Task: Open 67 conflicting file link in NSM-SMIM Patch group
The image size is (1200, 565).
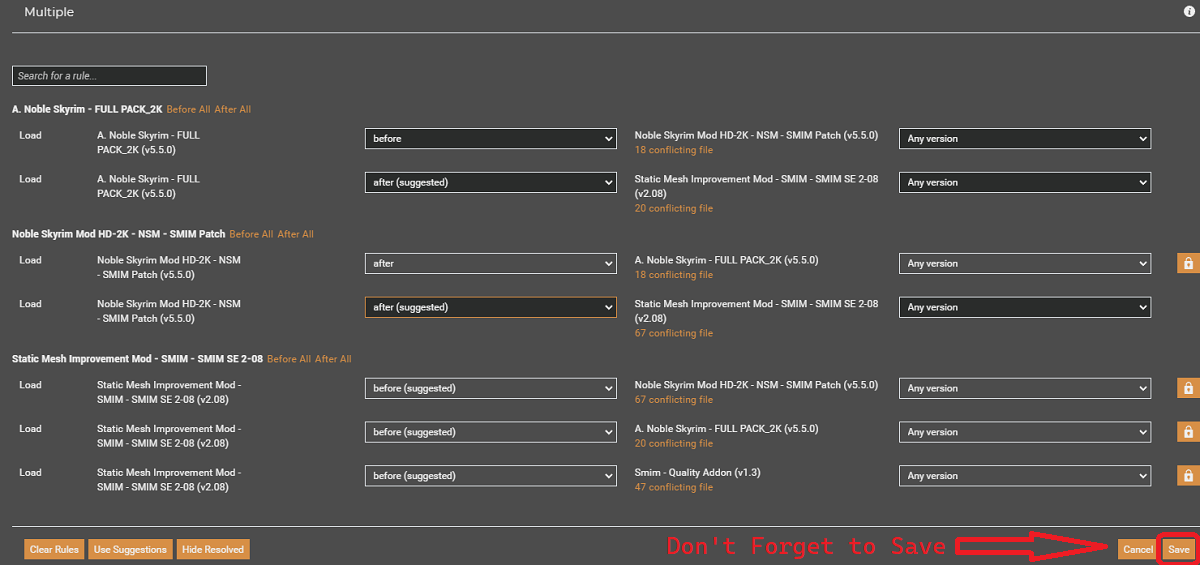Action: (x=674, y=334)
